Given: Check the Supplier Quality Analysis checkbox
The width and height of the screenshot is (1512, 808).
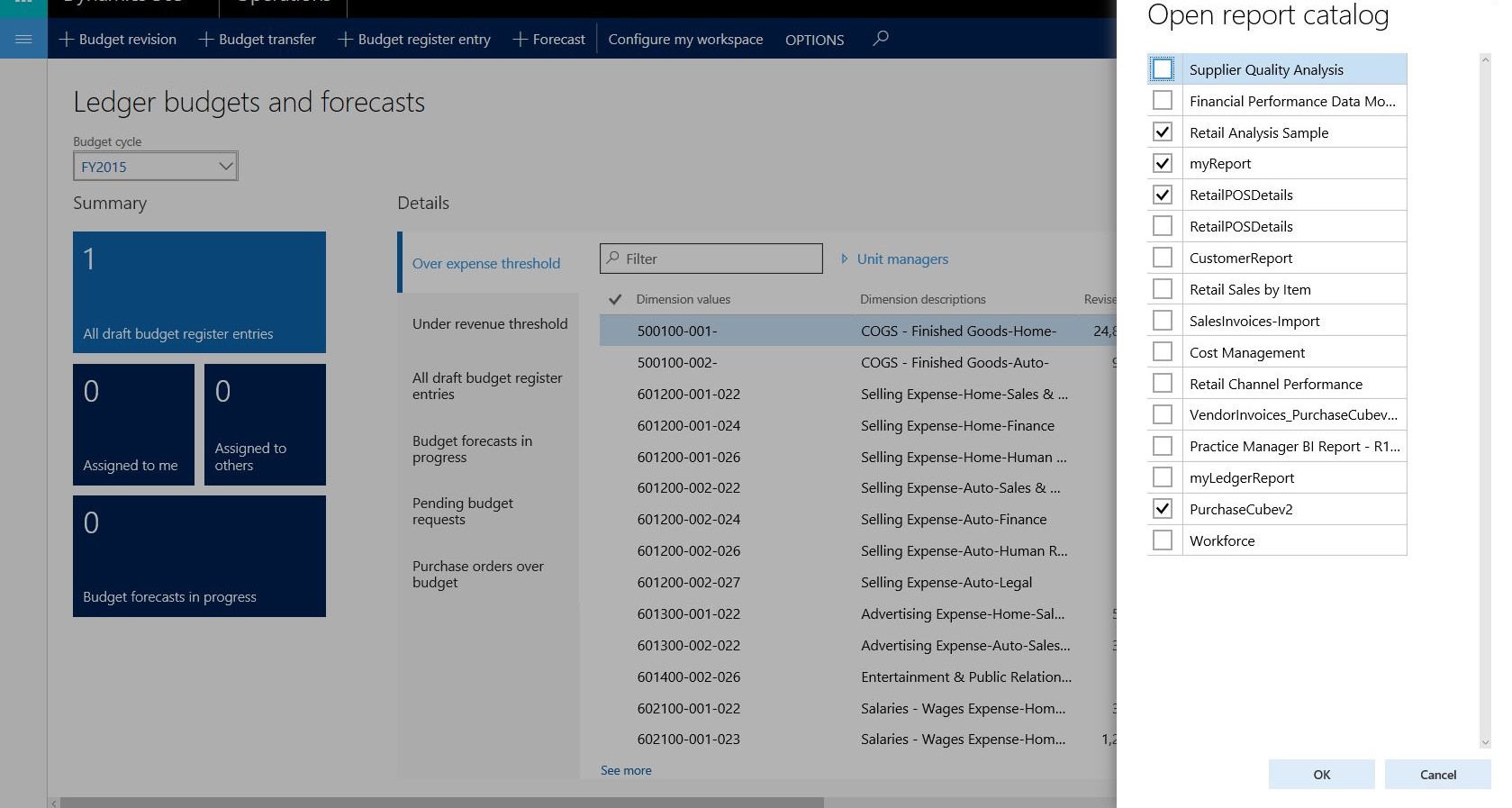Looking at the screenshot, I should coord(1163,69).
